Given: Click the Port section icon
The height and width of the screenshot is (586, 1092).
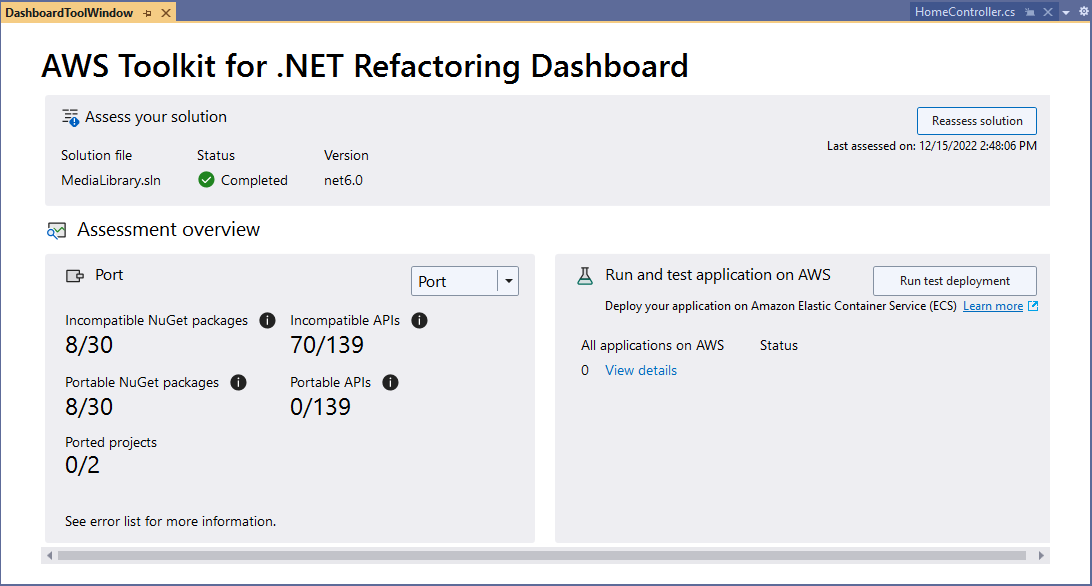Looking at the screenshot, I should [x=75, y=276].
